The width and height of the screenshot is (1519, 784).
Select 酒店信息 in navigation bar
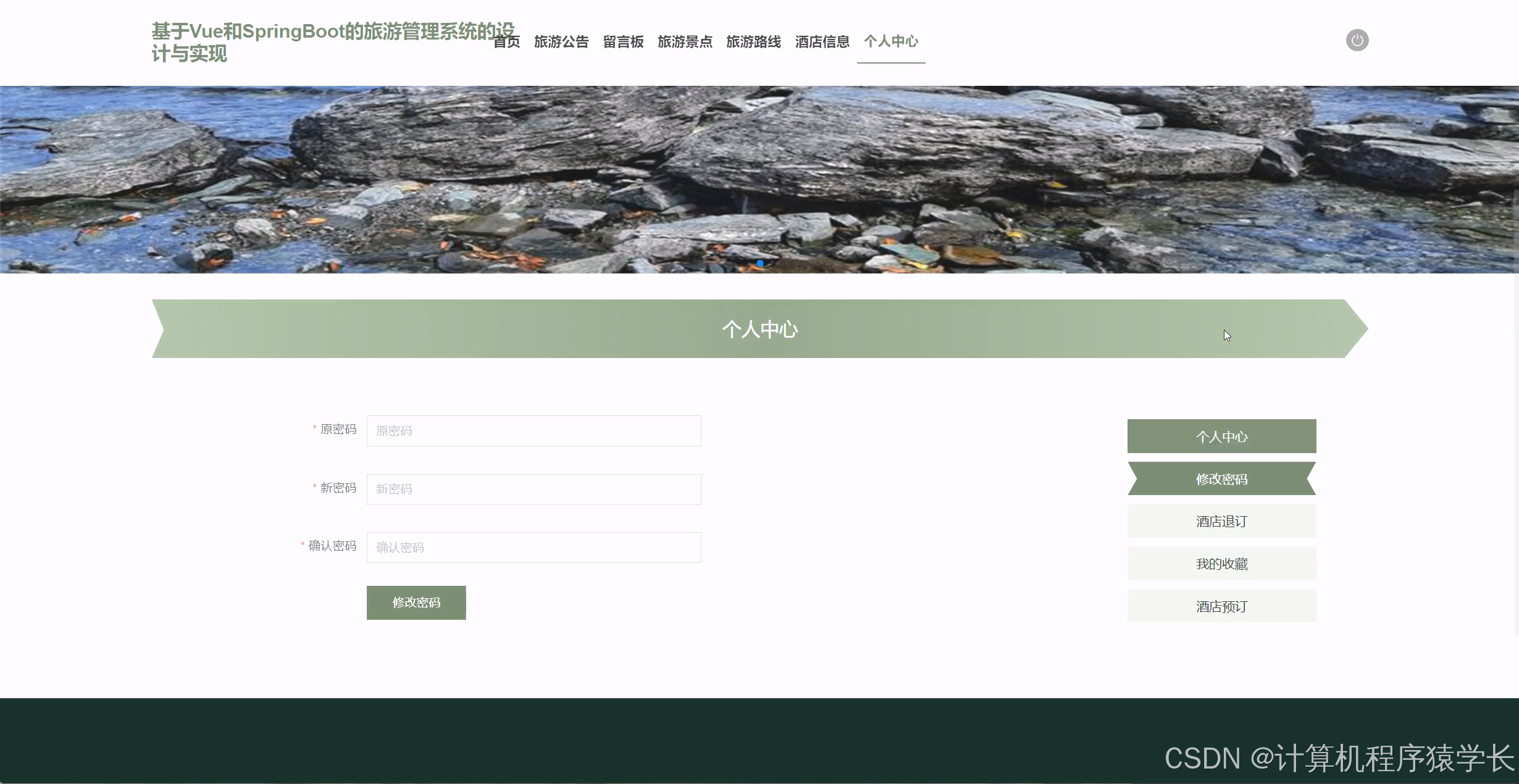(x=822, y=42)
